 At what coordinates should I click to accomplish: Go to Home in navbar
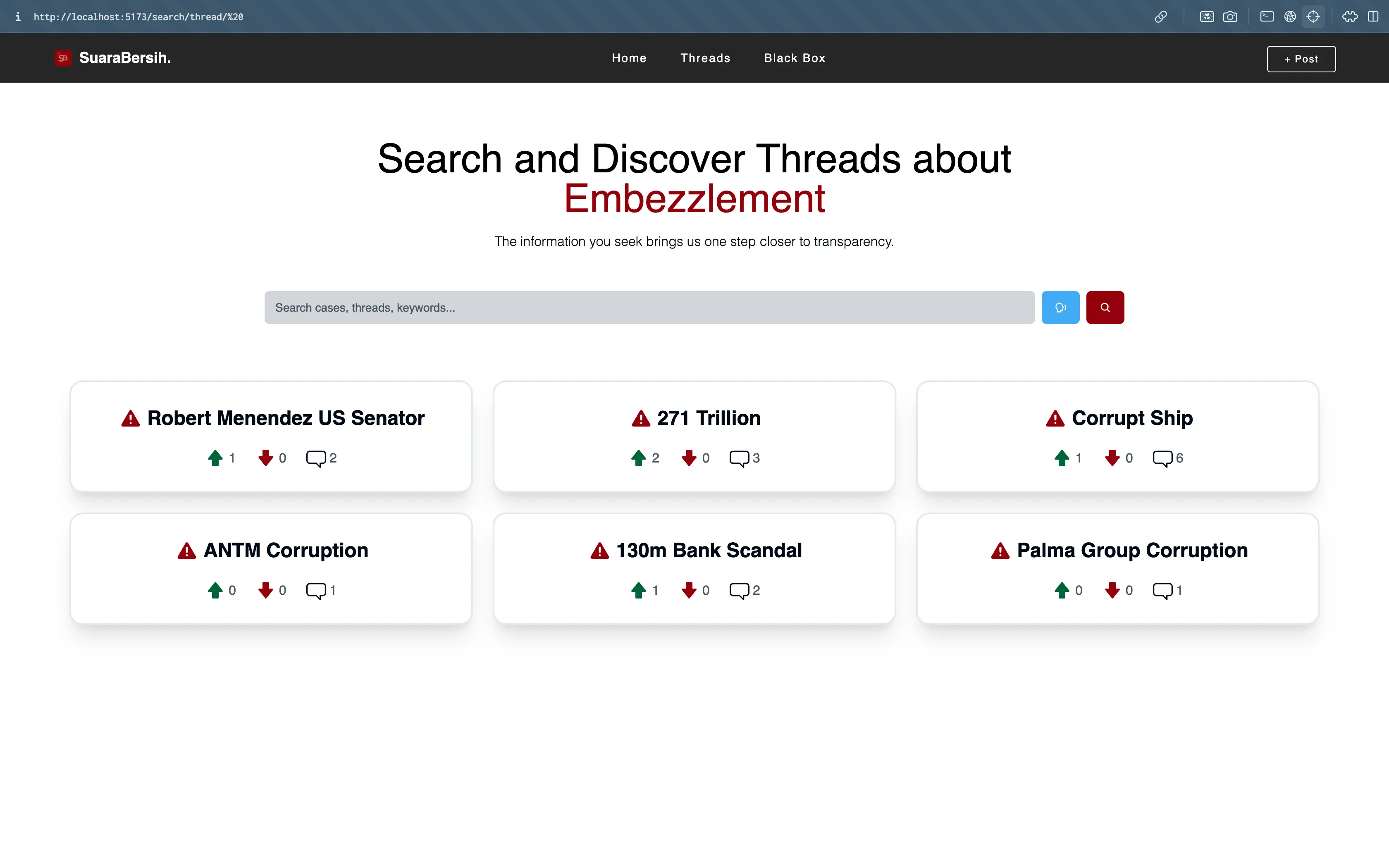point(629,58)
